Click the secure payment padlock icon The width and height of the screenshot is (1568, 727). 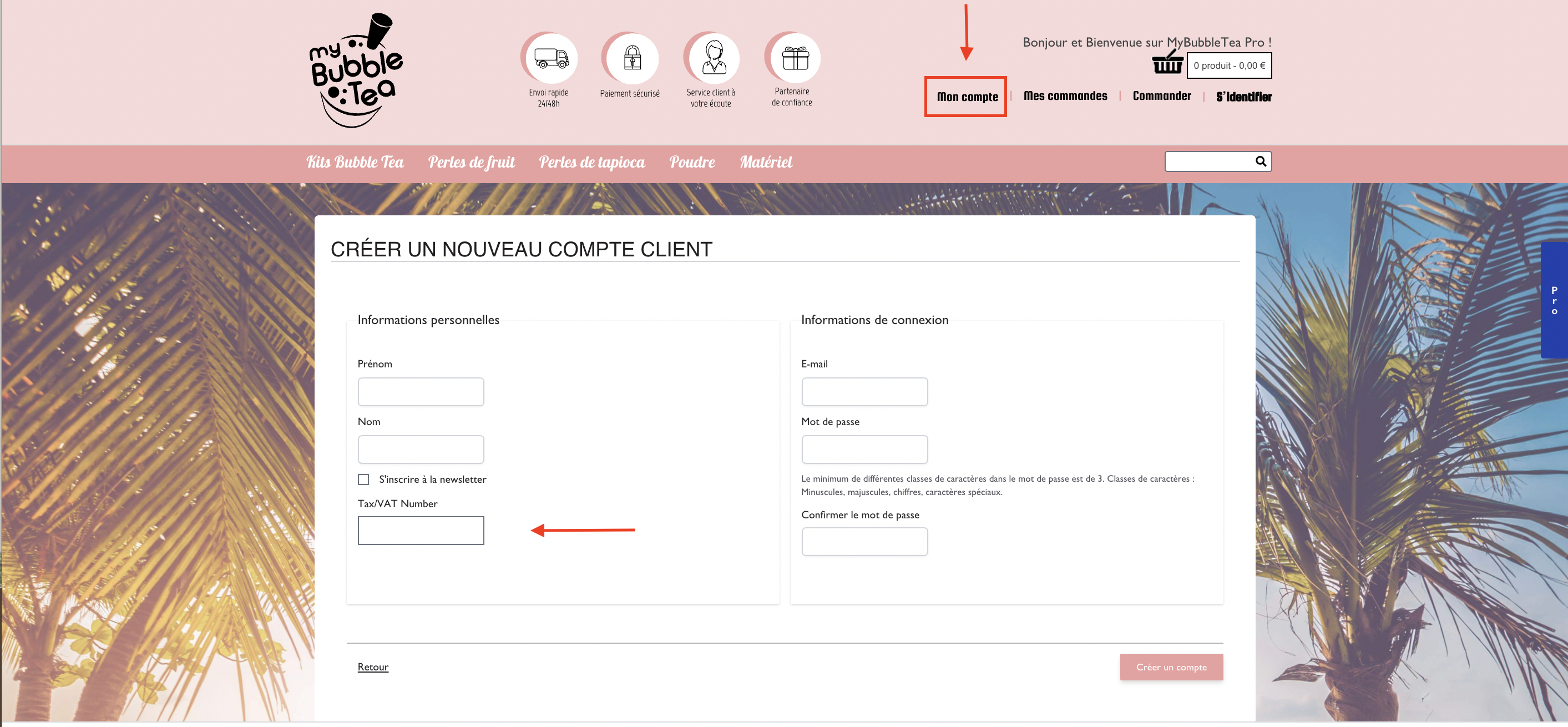631,58
